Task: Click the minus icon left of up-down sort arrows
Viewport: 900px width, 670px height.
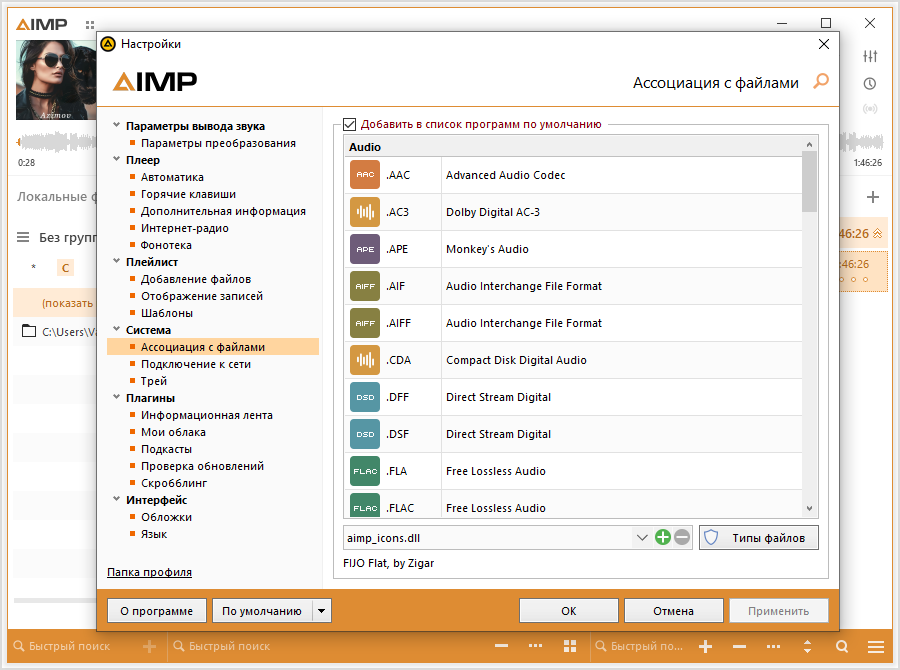Action: coord(739,646)
